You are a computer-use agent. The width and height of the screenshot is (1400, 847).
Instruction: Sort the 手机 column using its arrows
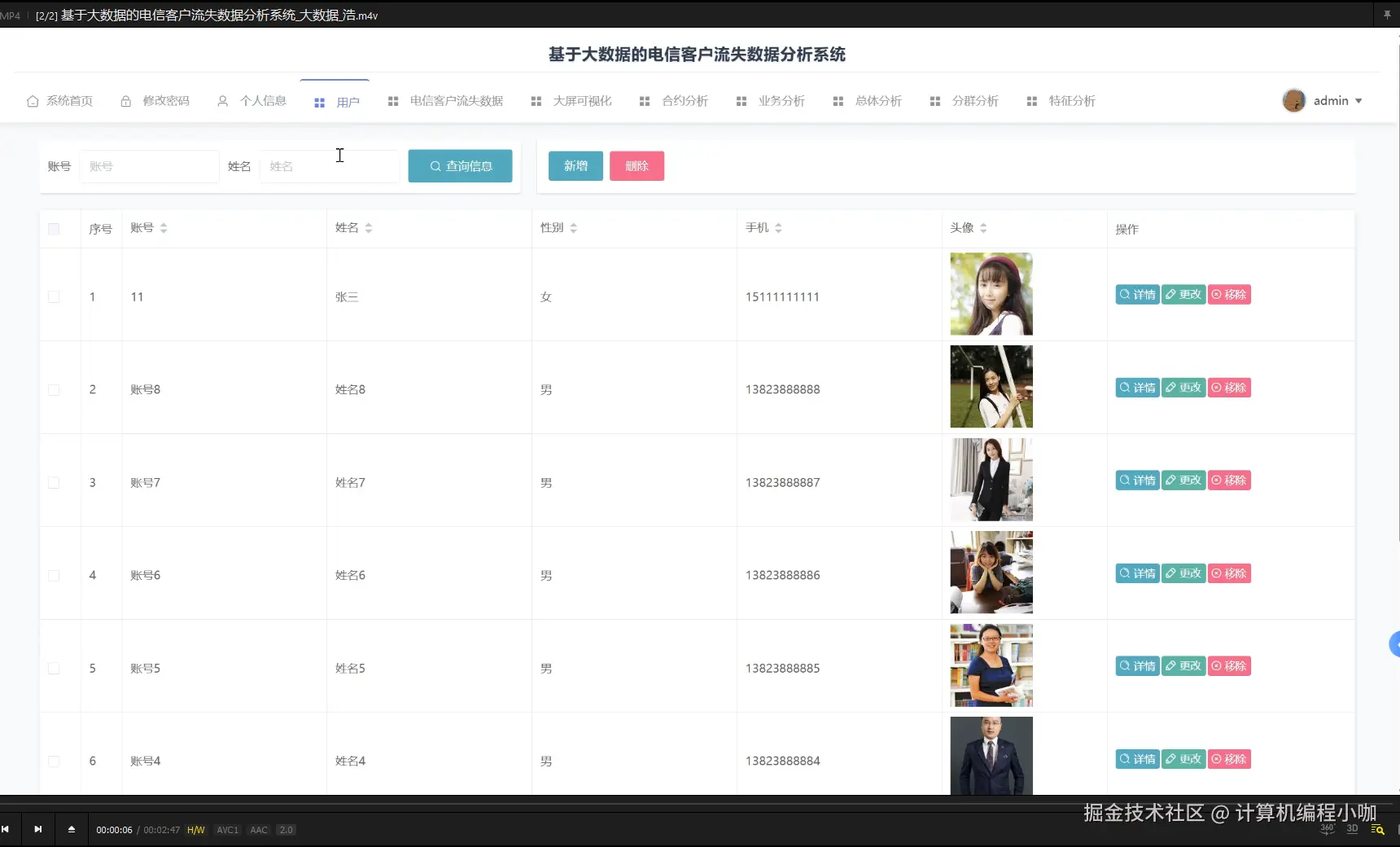[779, 228]
